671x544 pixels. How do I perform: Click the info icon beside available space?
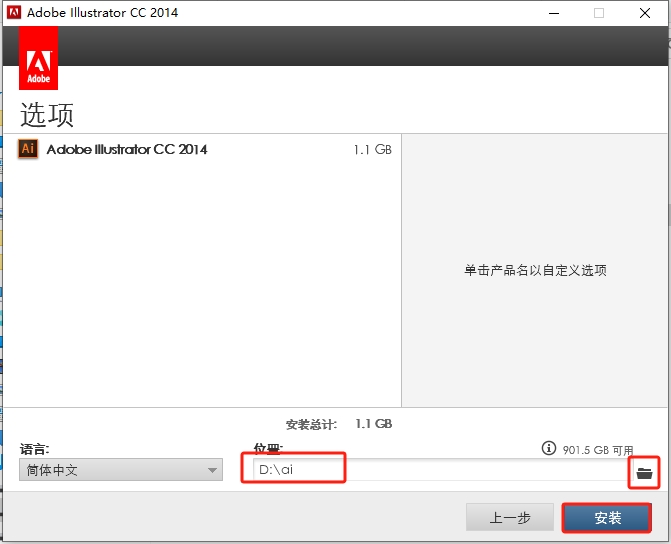pos(549,448)
